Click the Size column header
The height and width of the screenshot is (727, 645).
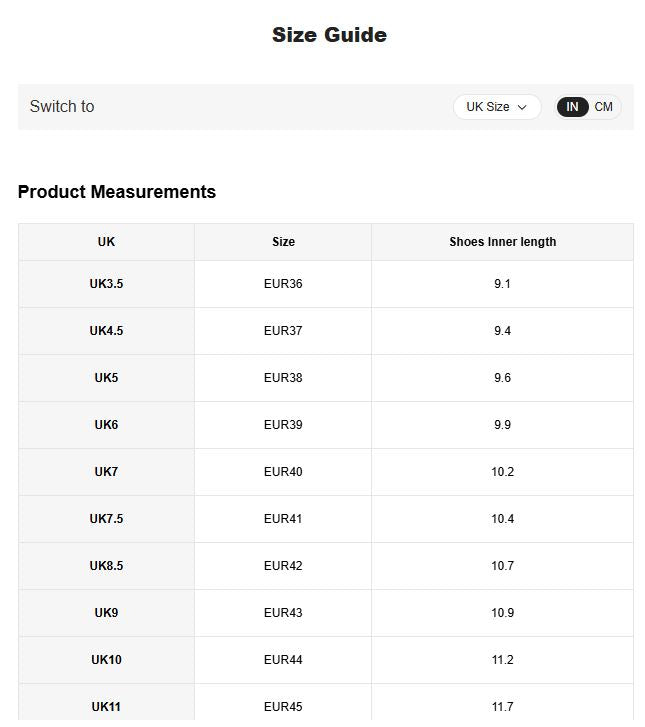pos(283,242)
